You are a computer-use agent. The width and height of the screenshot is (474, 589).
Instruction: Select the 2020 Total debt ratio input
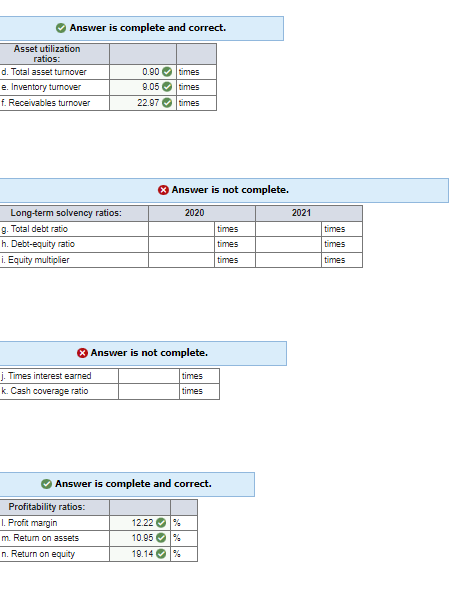[x=181, y=229]
